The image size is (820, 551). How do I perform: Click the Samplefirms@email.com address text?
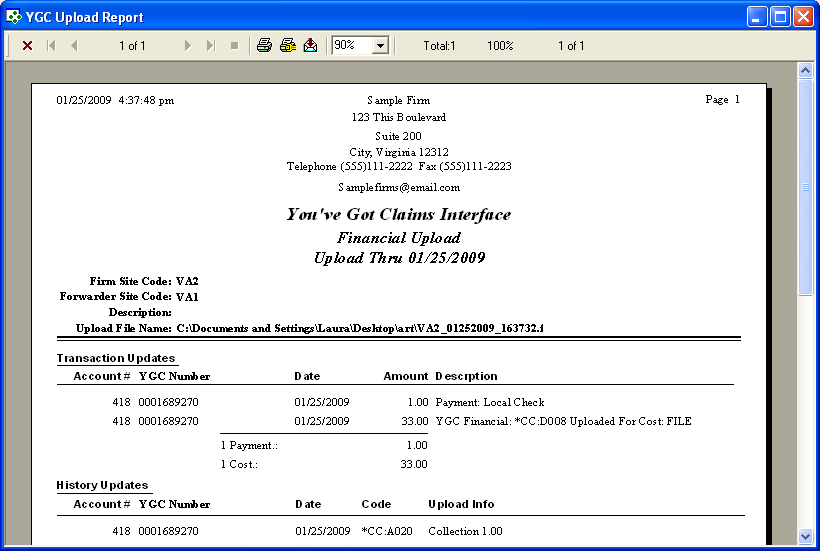point(399,187)
